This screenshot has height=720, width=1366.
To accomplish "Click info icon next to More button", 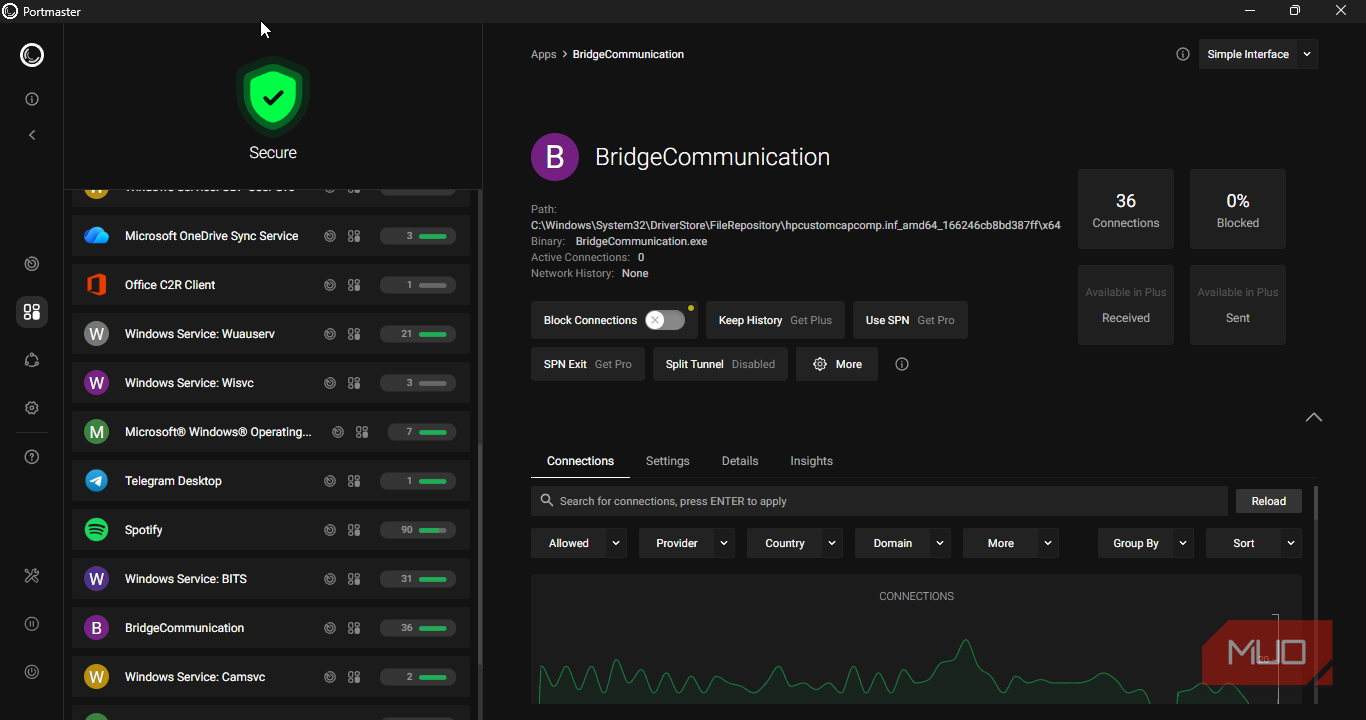I will tap(902, 364).
